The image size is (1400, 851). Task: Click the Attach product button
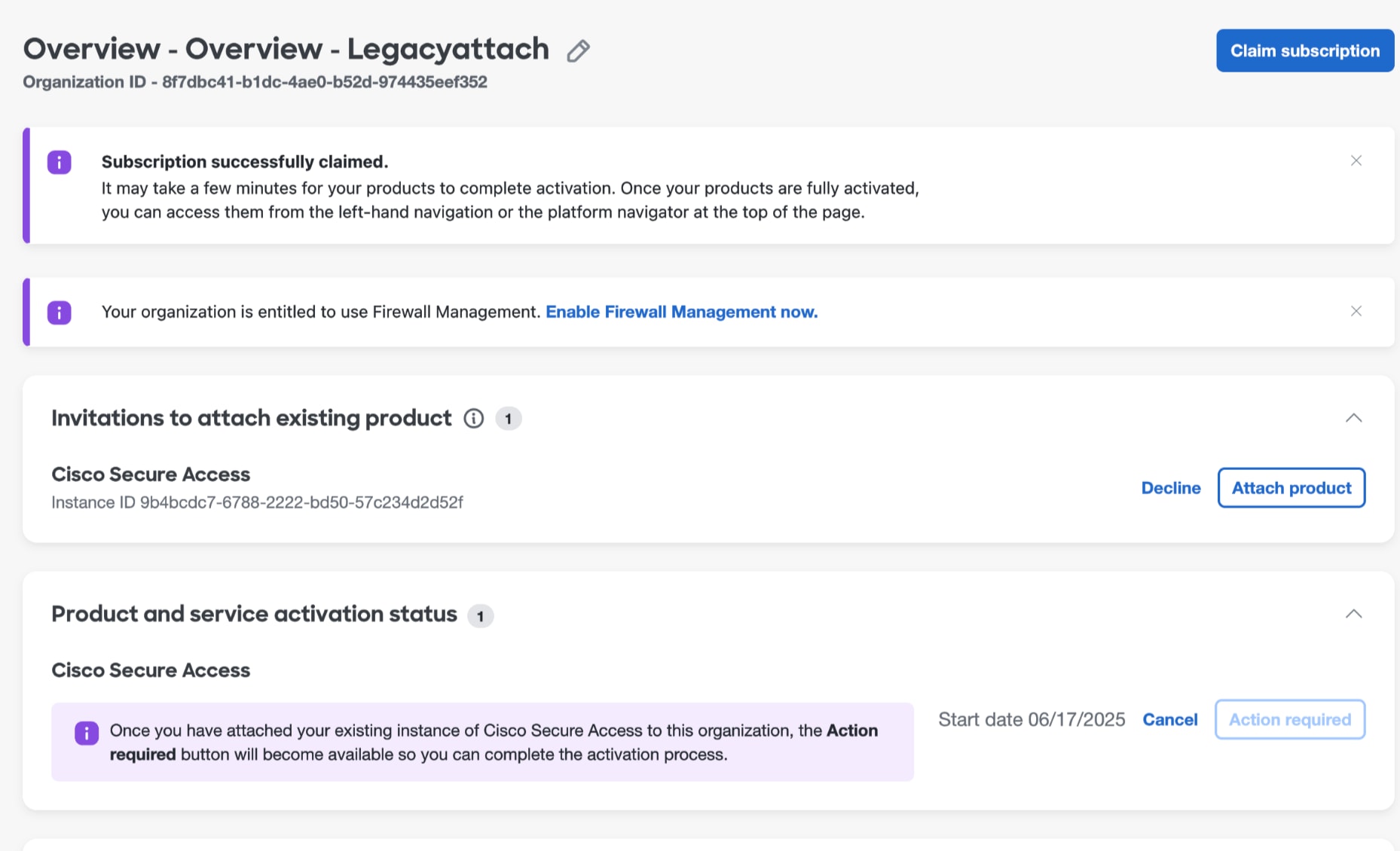(1291, 488)
